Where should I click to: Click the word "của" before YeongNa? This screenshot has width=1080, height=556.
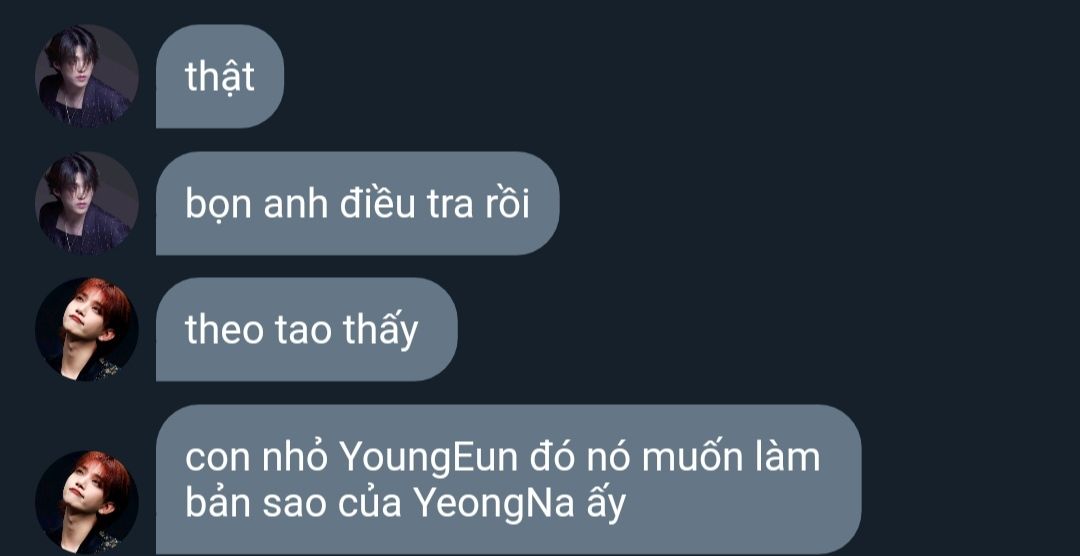click(x=370, y=504)
